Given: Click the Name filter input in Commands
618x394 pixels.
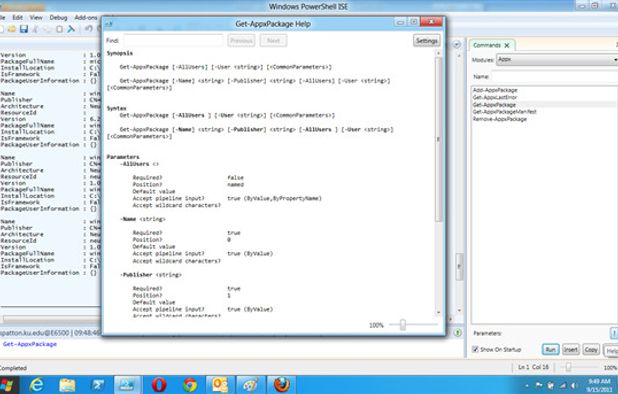Looking at the screenshot, I should pyautogui.click(x=555, y=76).
